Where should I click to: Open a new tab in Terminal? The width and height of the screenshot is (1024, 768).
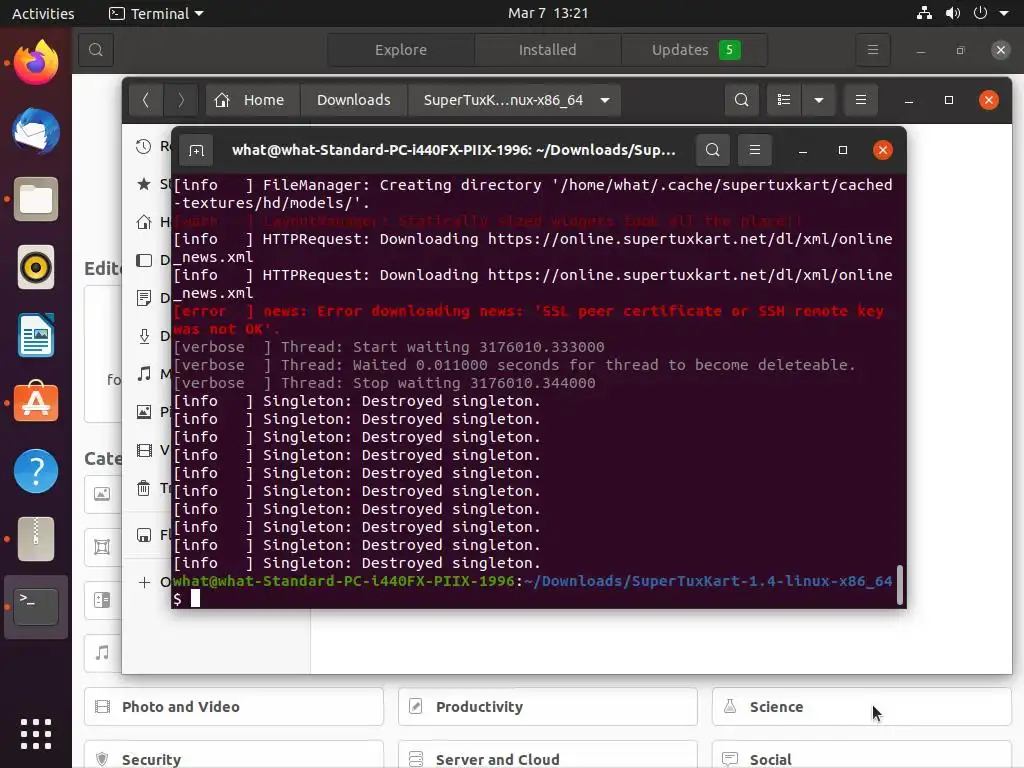(197, 150)
